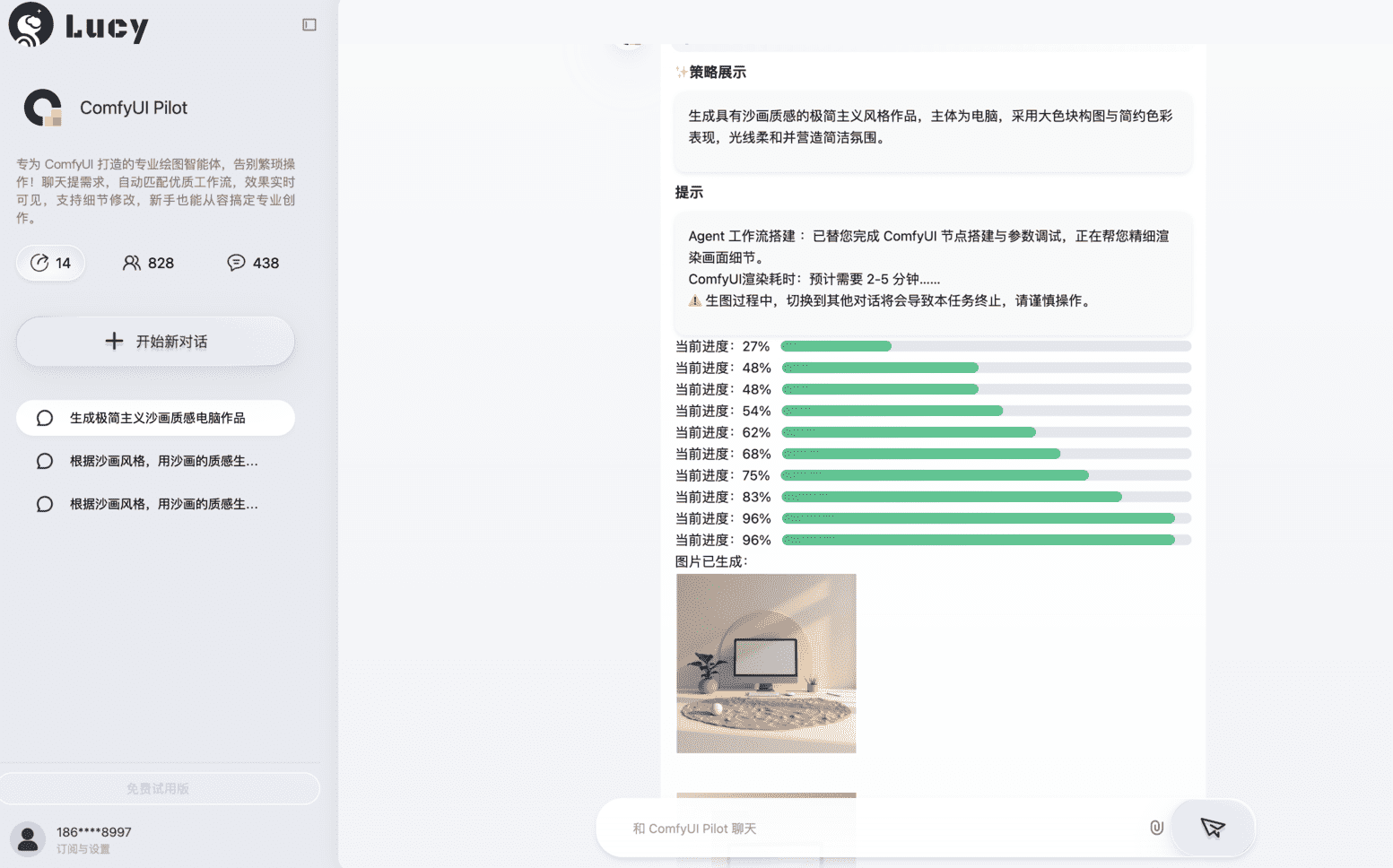The width and height of the screenshot is (1393, 868).
Task: Click the warning text 生图过程中
Action: pyautogui.click(x=900, y=300)
